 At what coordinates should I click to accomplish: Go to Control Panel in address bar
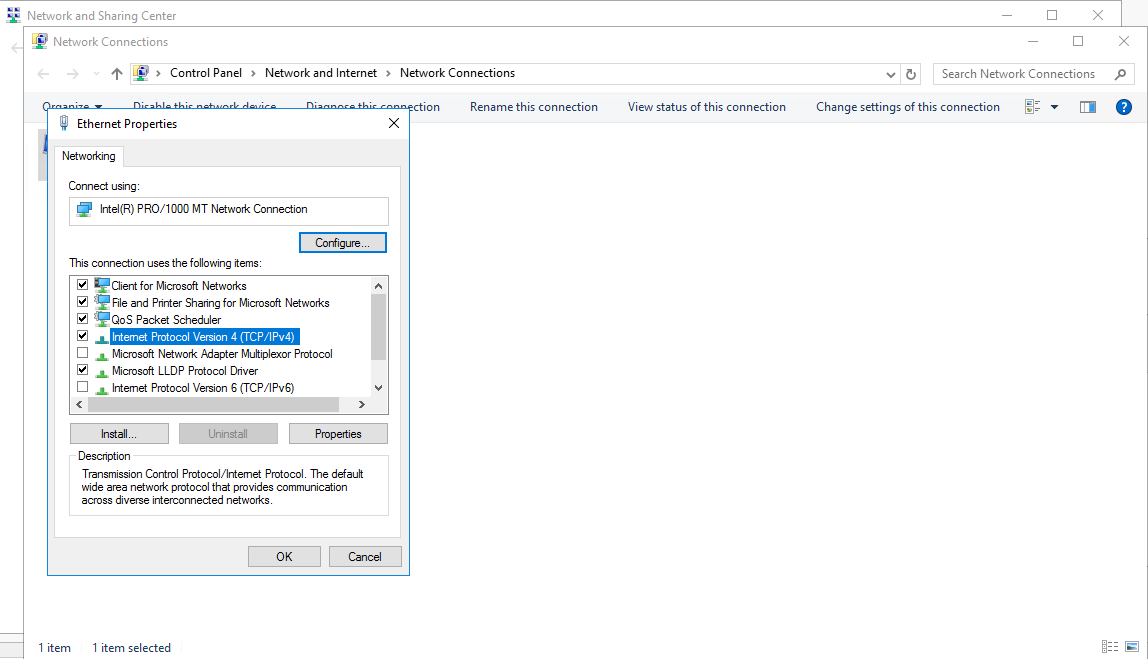[x=206, y=73]
